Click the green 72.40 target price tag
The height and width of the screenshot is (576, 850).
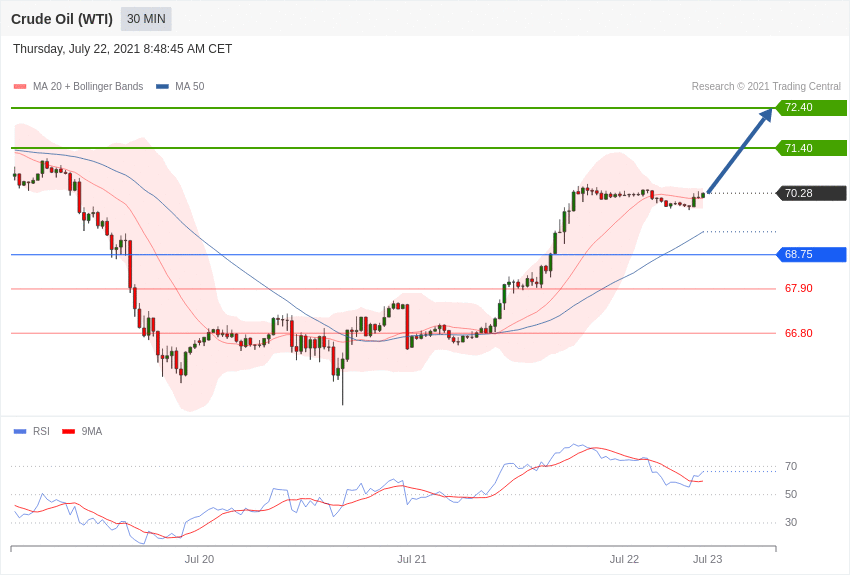click(811, 108)
